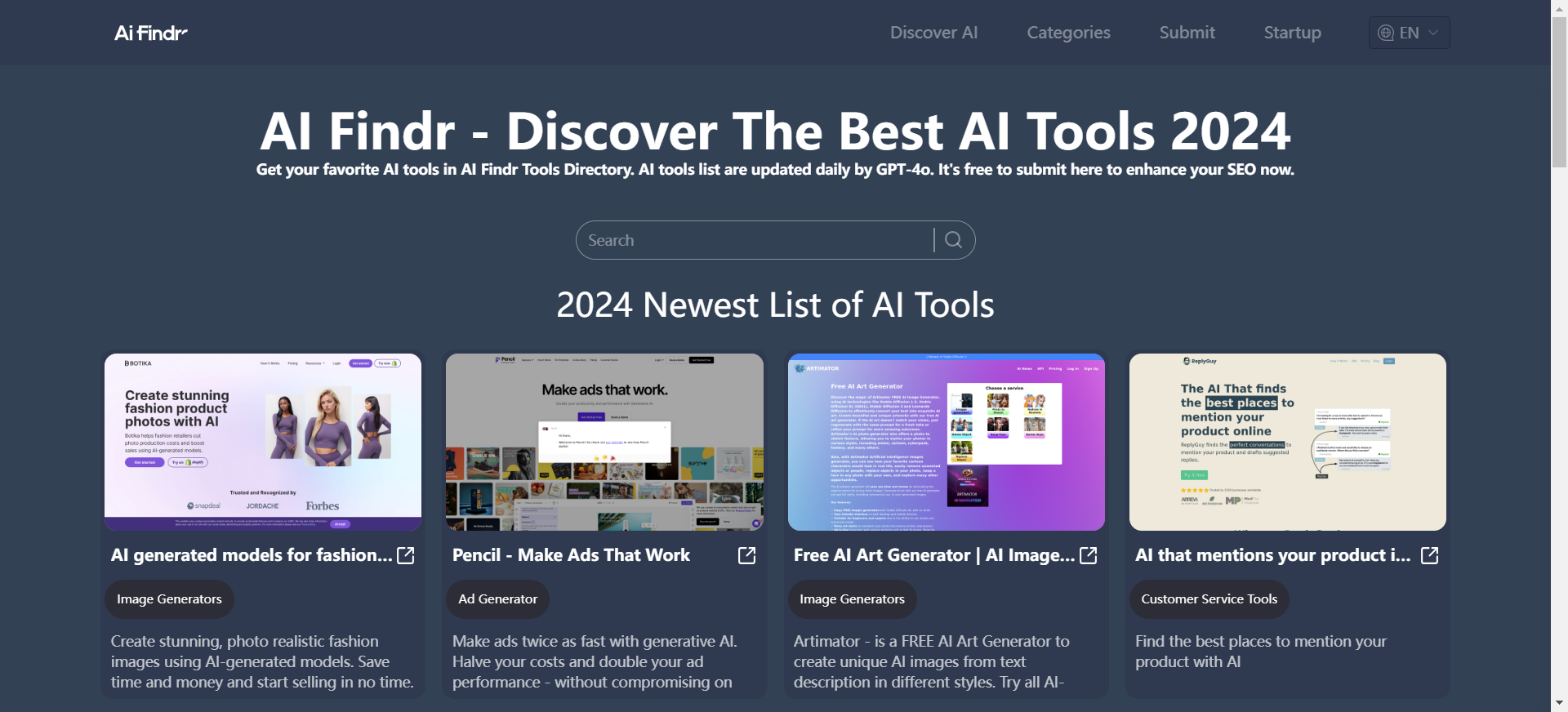Open the Categories menu item
Image resolution: width=1568 pixels, height=712 pixels.
[1068, 33]
